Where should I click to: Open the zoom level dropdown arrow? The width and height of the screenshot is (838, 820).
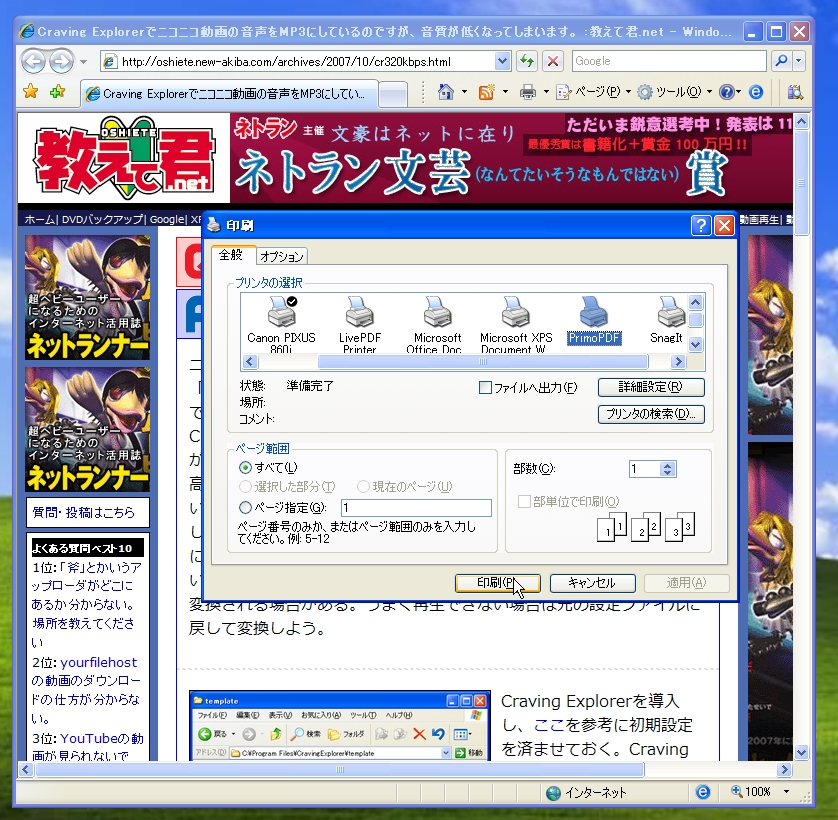tap(786, 792)
